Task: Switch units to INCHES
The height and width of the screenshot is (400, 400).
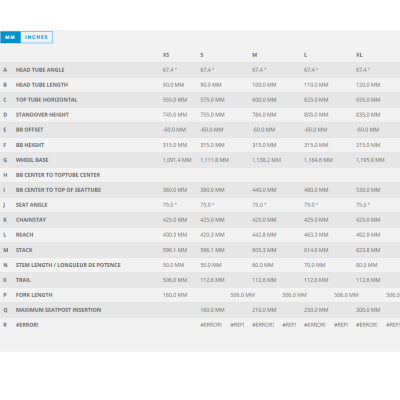Action: point(36,37)
